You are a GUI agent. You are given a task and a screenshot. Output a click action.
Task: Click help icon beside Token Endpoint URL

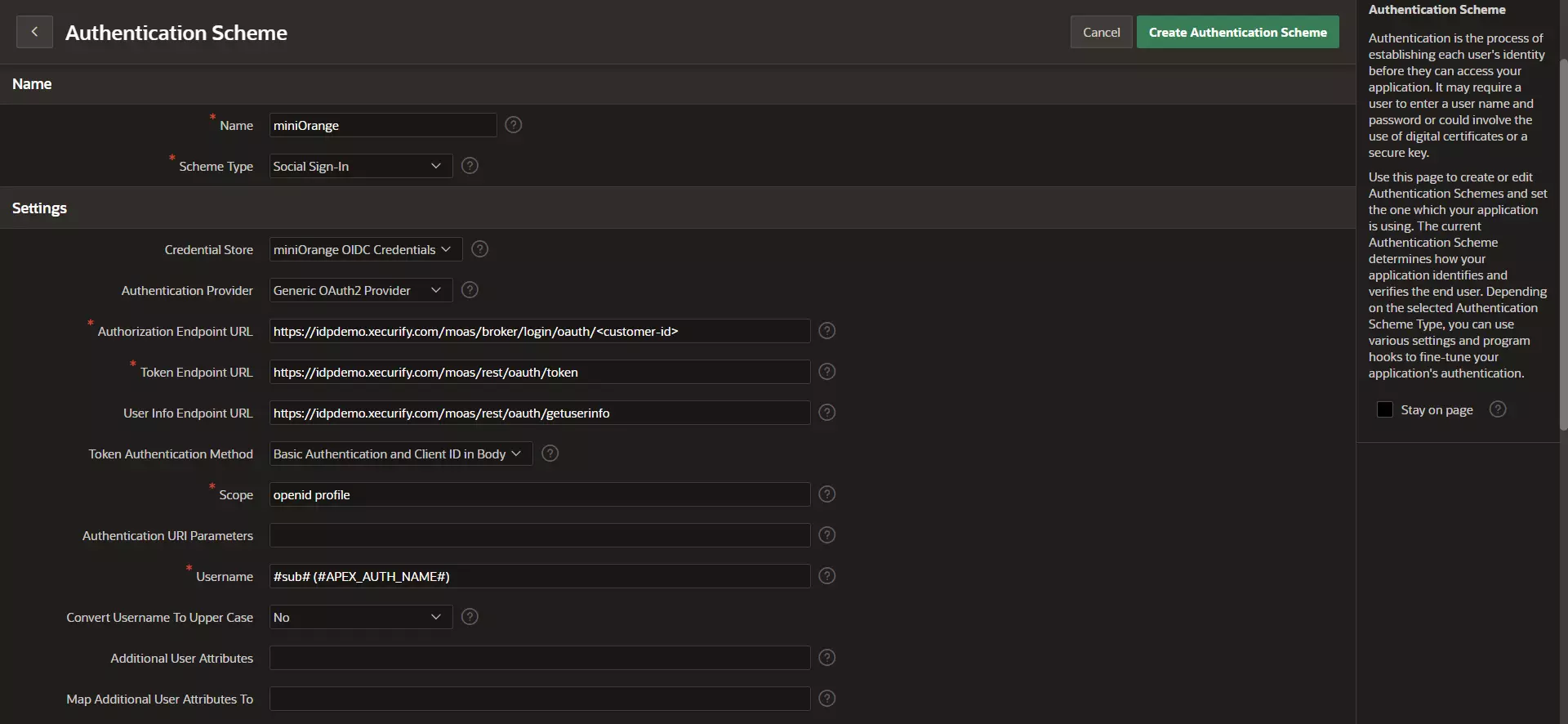pos(826,372)
